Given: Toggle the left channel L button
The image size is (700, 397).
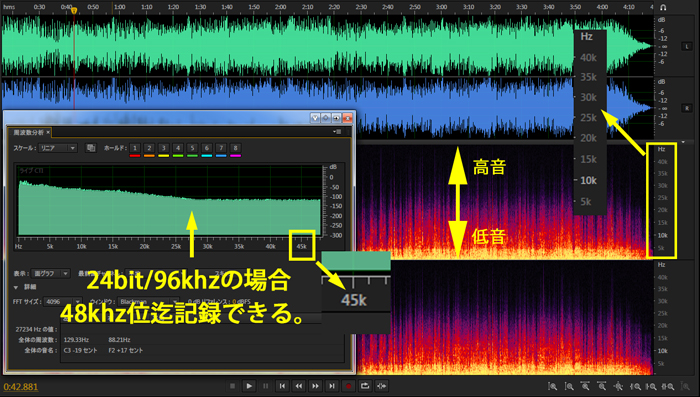Looking at the screenshot, I should pyautogui.click(x=687, y=46).
